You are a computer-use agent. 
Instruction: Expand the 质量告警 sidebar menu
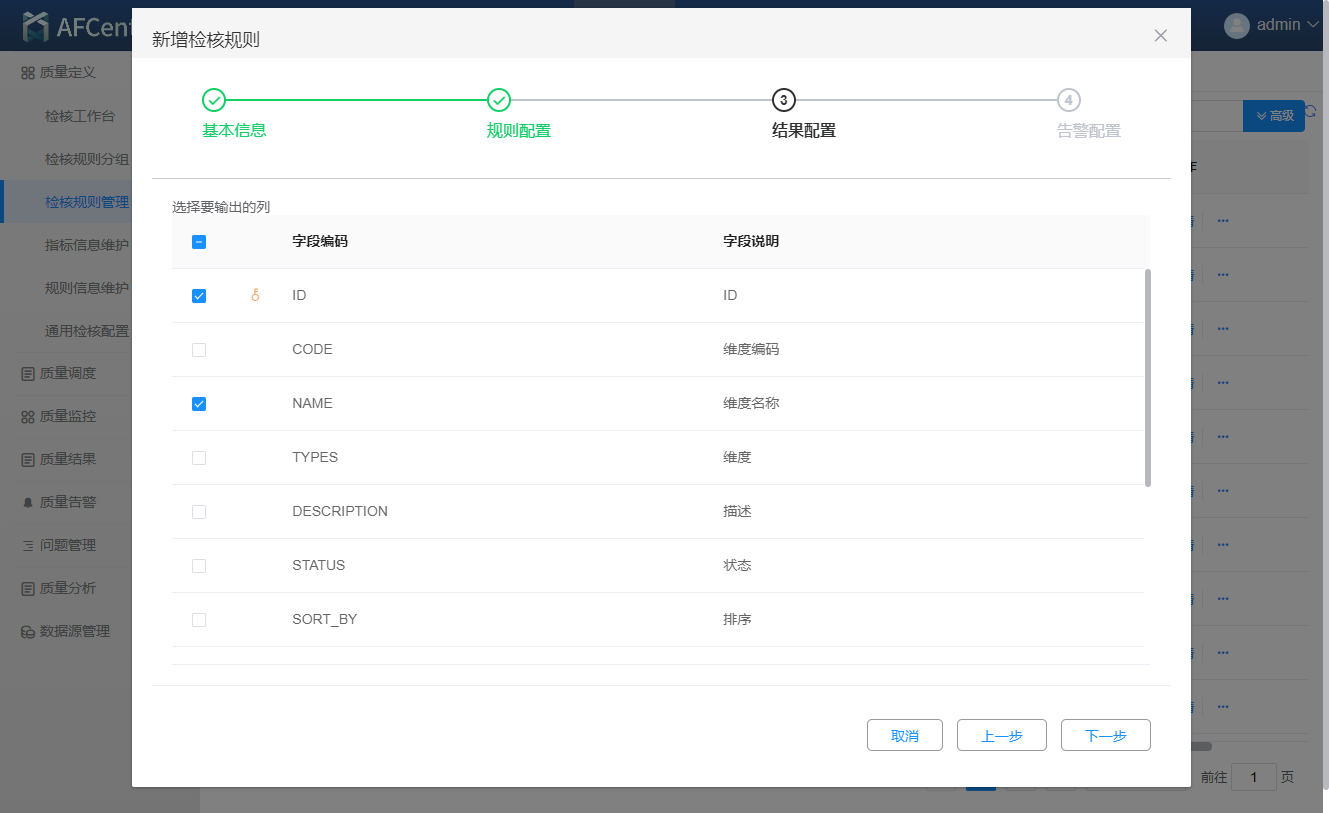pos(66,502)
